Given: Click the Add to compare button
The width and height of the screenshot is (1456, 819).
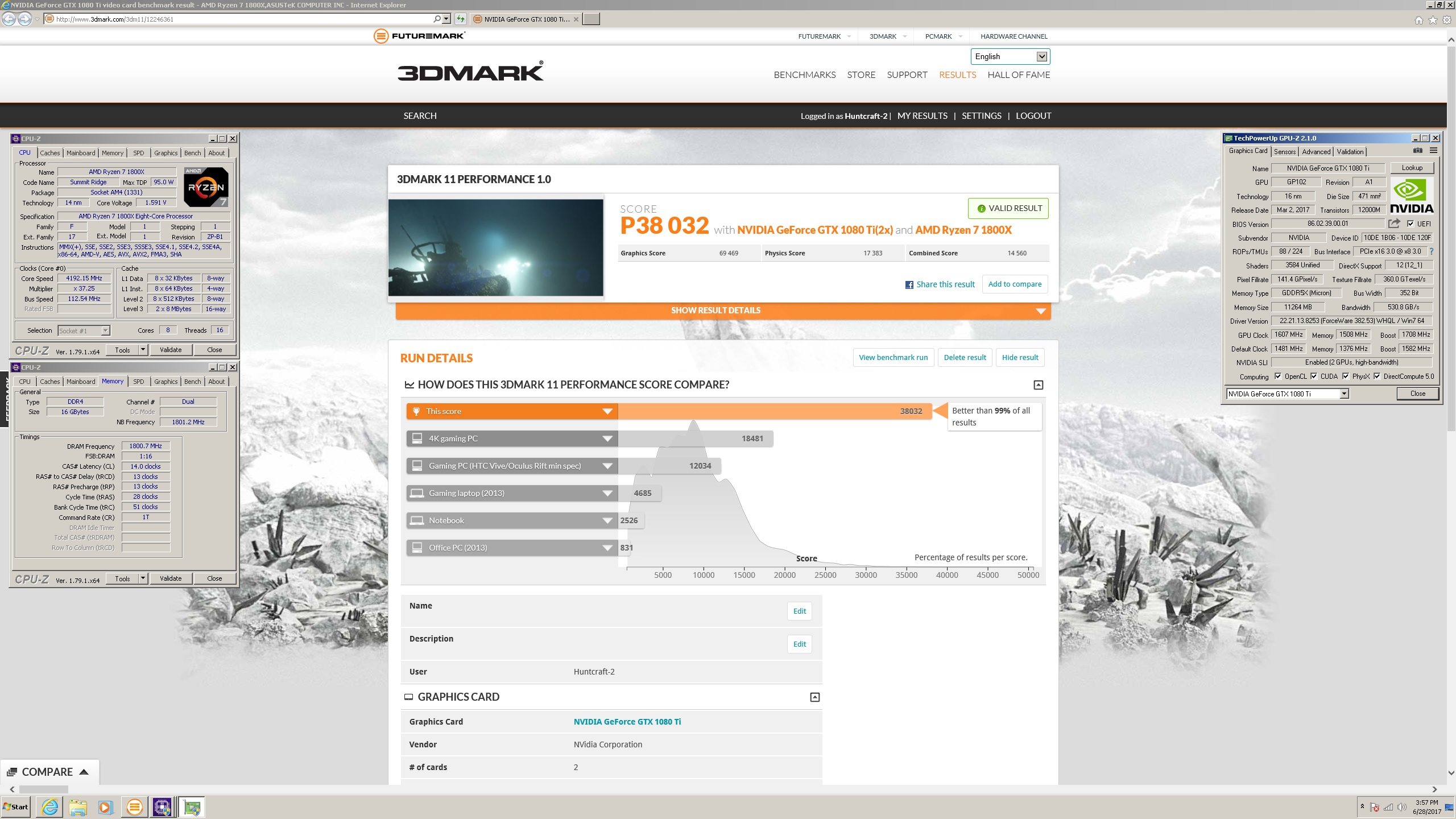Looking at the screenshot, I should click(x=1015, y=284).
